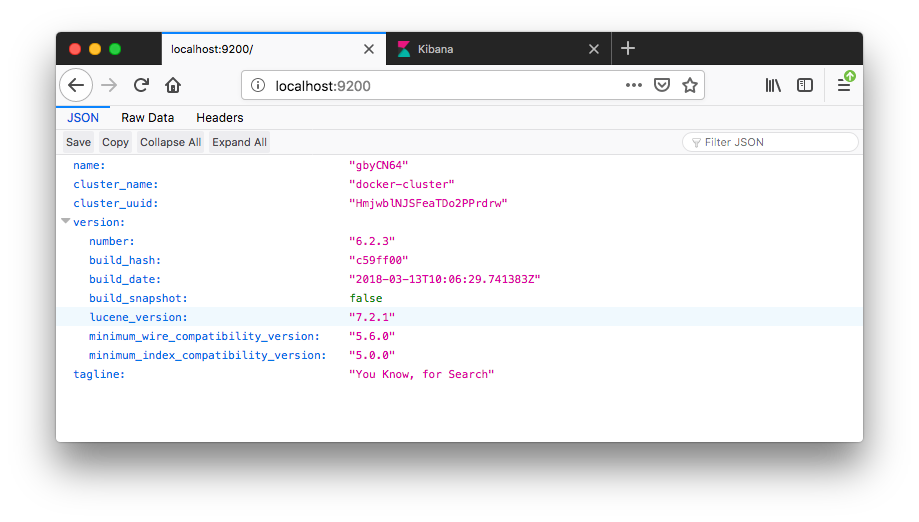This screenshot has height=522, width=919.
Task: Collapse the version node triangle
Action: (x=66, y=221)
